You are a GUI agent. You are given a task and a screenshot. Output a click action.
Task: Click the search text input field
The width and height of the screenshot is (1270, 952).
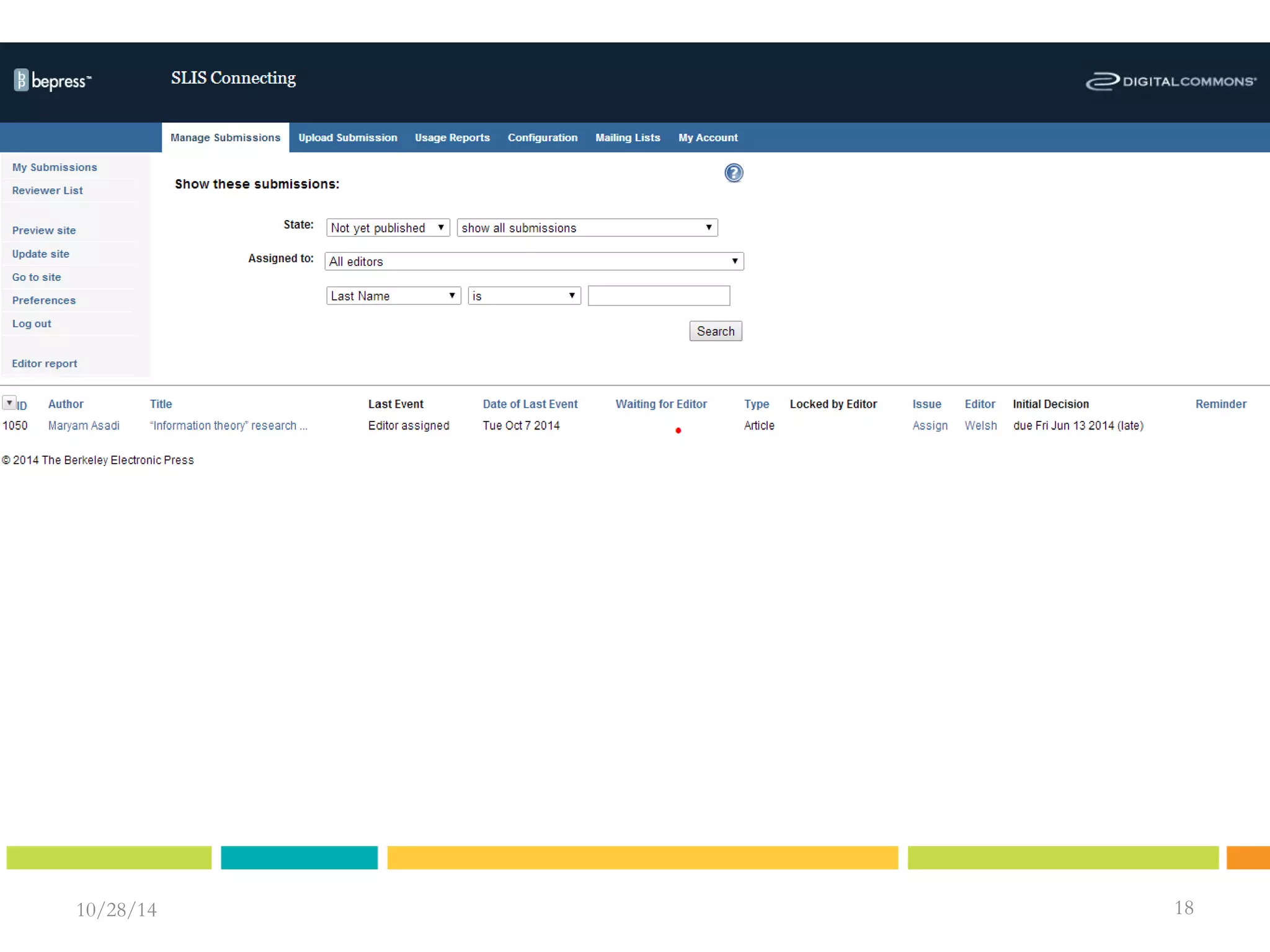[x=658, y=296]
